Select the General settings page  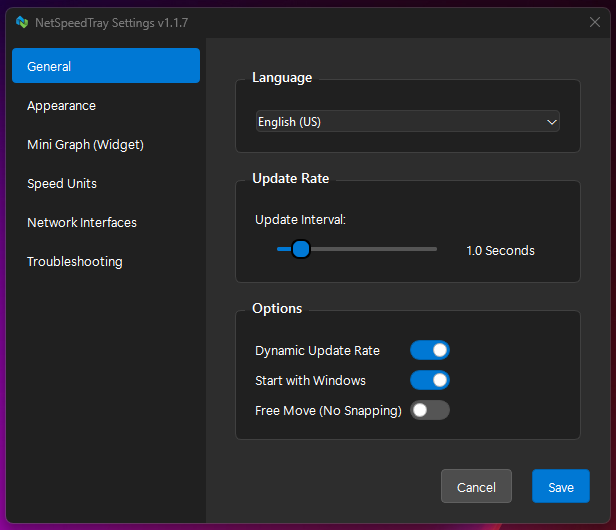coord(106,66)
